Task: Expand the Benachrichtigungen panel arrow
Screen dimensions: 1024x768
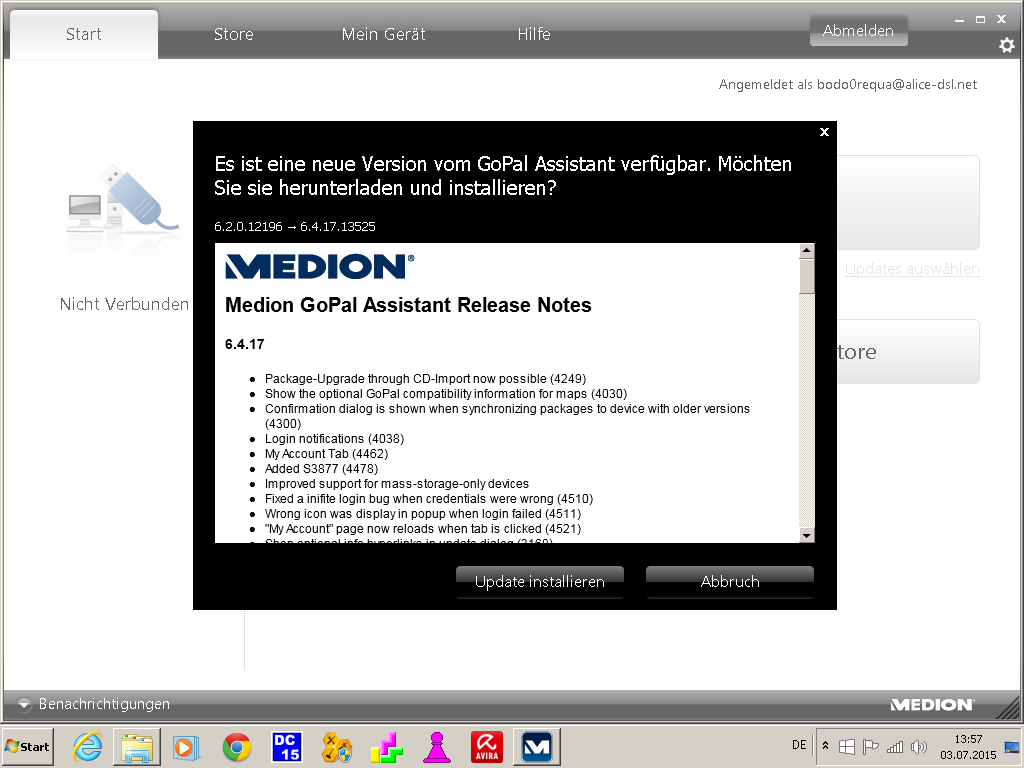Action: (24, 704)
